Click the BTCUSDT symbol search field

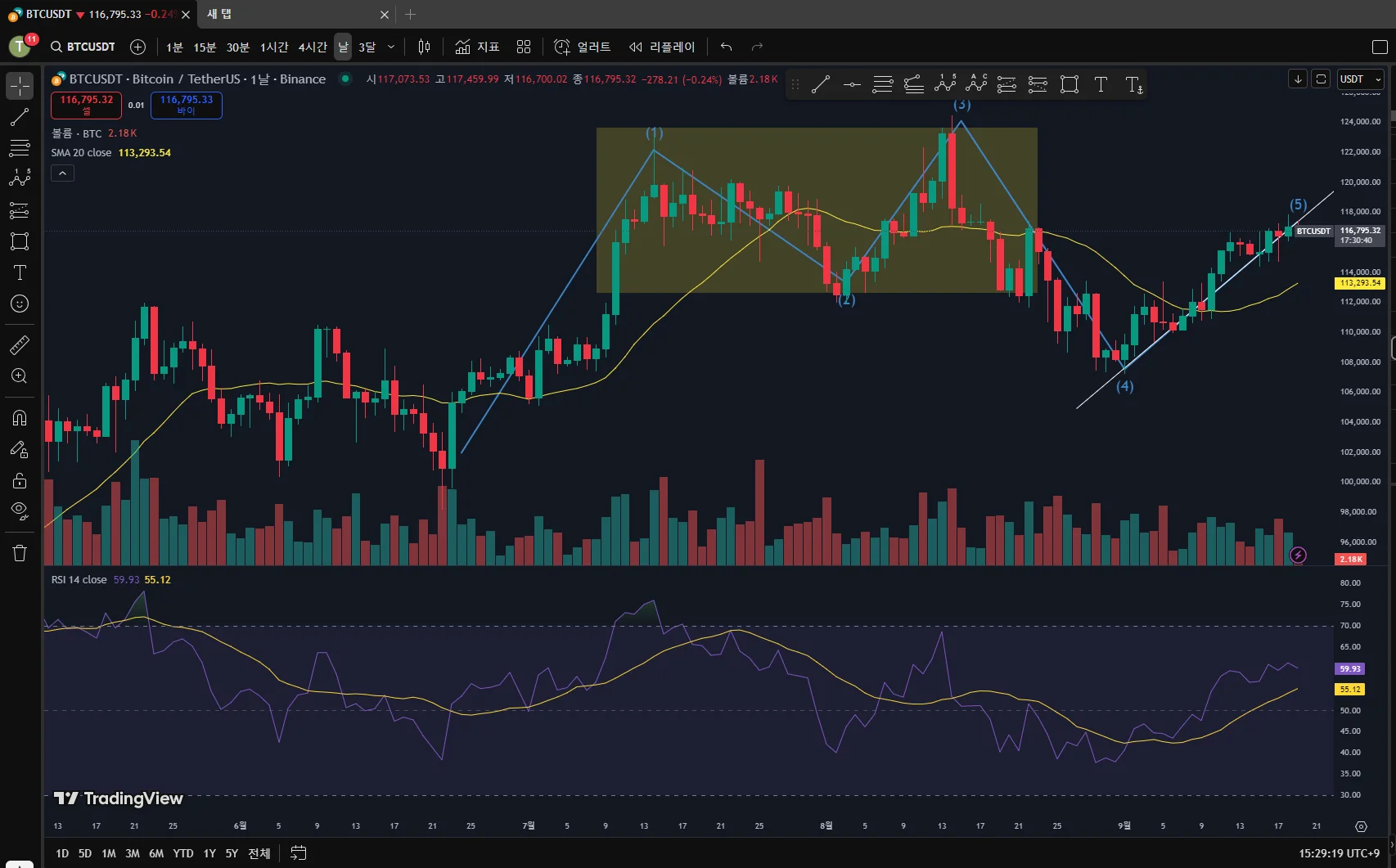(83, 47)
